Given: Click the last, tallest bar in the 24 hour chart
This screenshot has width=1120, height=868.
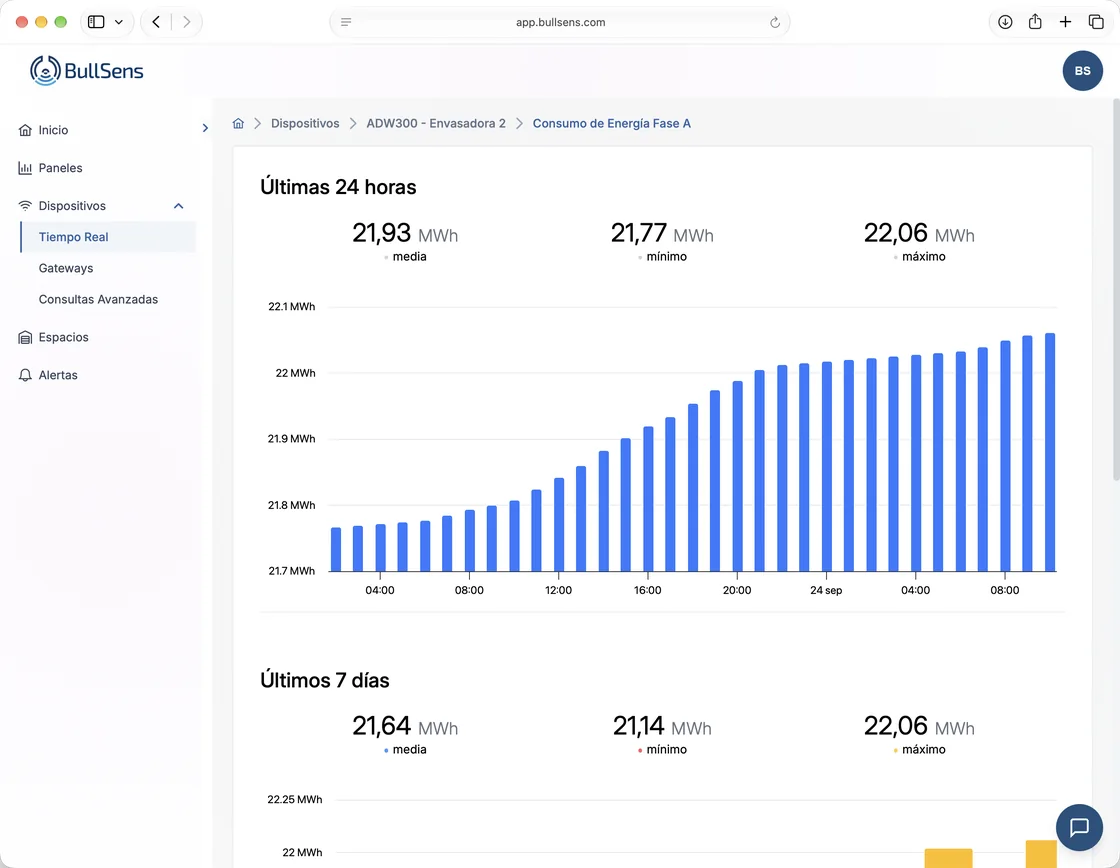Looking at the screenshot, I should tap(1050, 452).
